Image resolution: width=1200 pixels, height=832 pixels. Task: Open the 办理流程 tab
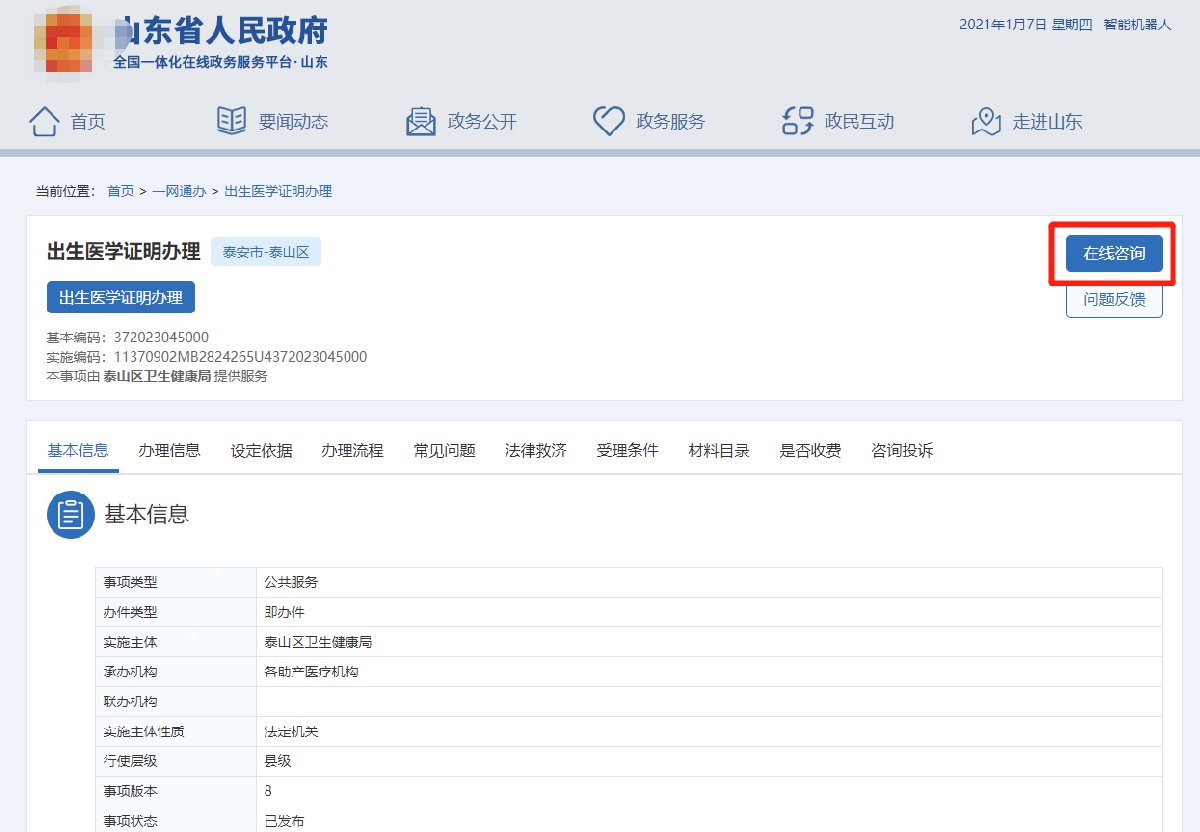click(352, 450)
